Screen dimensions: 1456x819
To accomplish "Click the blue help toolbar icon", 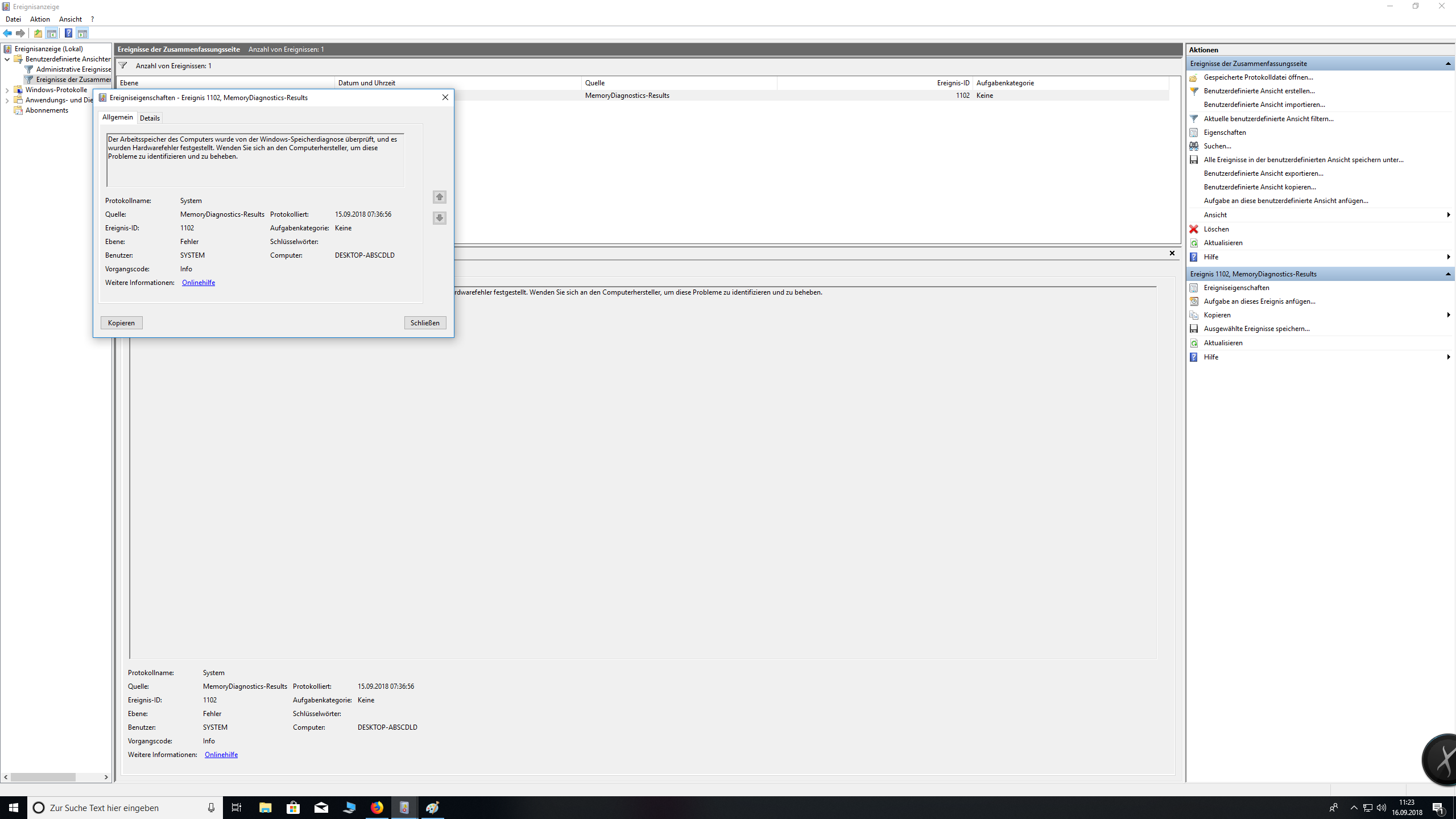I will pos(68,33).
